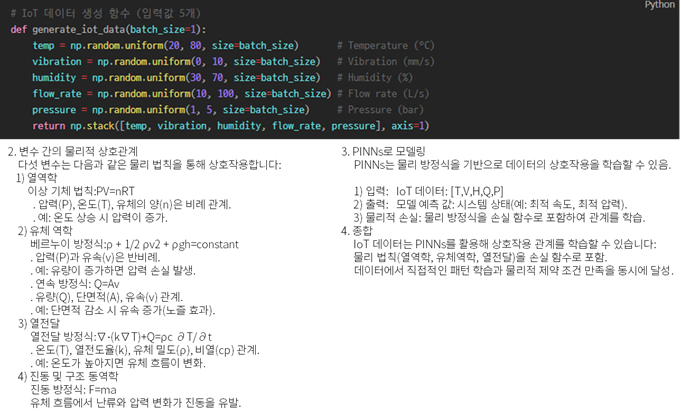This screenshot has width=681, height=417.
Task: Click the return np.stack line
Action: 231,126
